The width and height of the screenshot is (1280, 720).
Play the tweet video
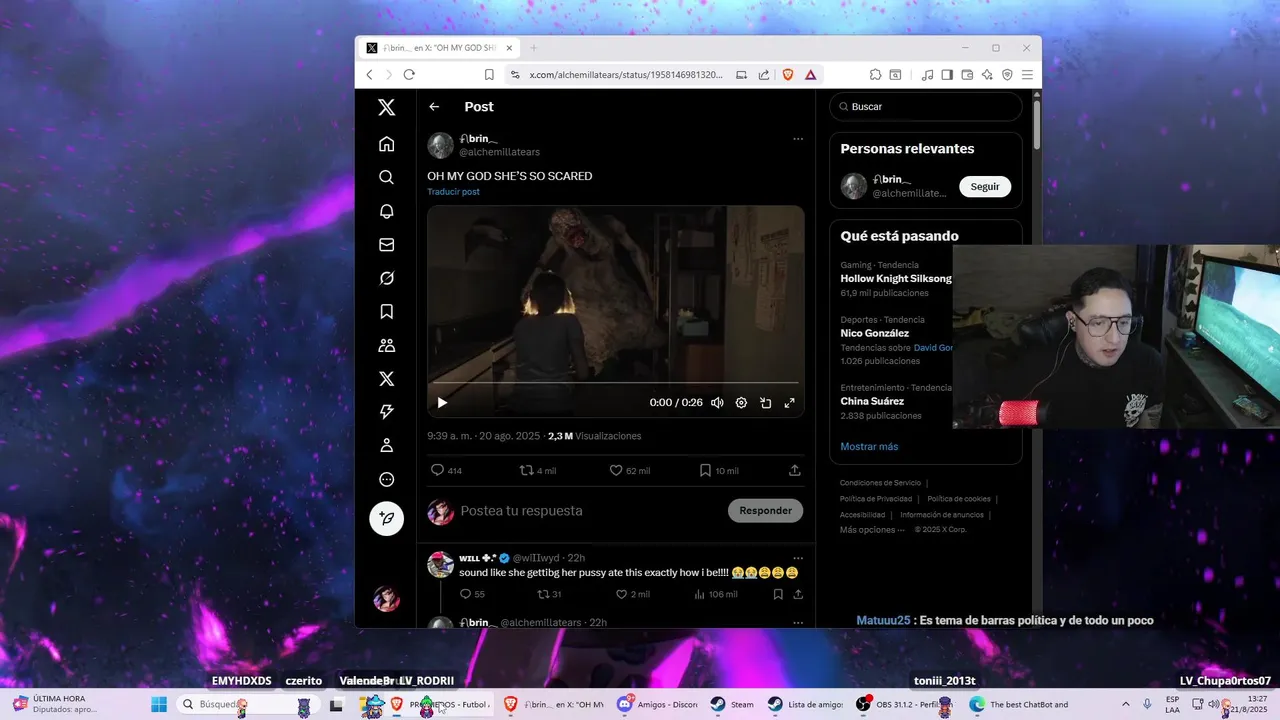442,403
